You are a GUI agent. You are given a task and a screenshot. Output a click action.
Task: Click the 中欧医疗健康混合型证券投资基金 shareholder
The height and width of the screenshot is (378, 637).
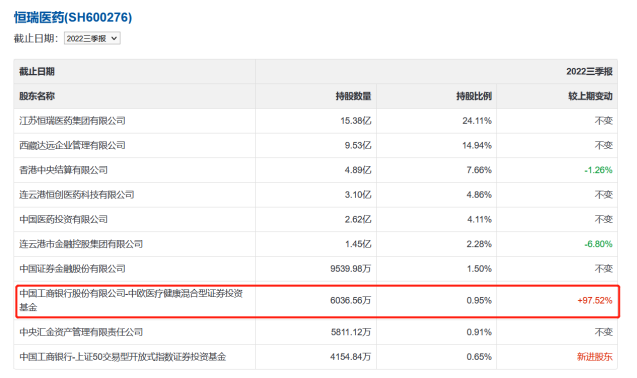[131, 300]
